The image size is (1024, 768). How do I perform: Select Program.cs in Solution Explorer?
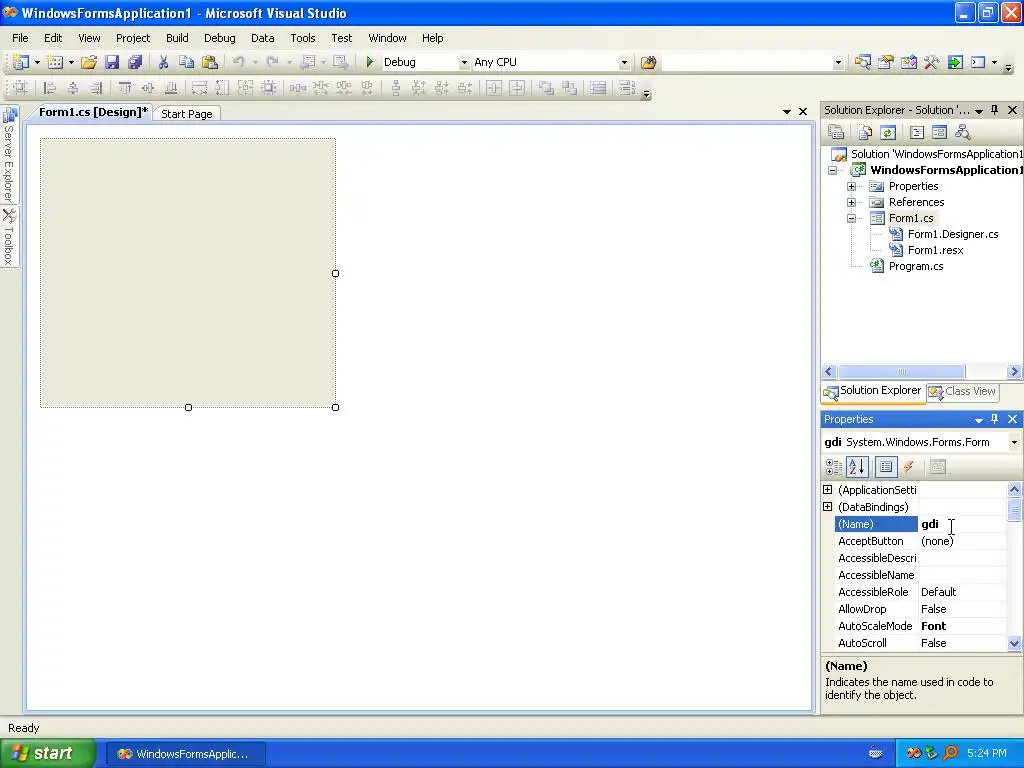pos(916,266)
